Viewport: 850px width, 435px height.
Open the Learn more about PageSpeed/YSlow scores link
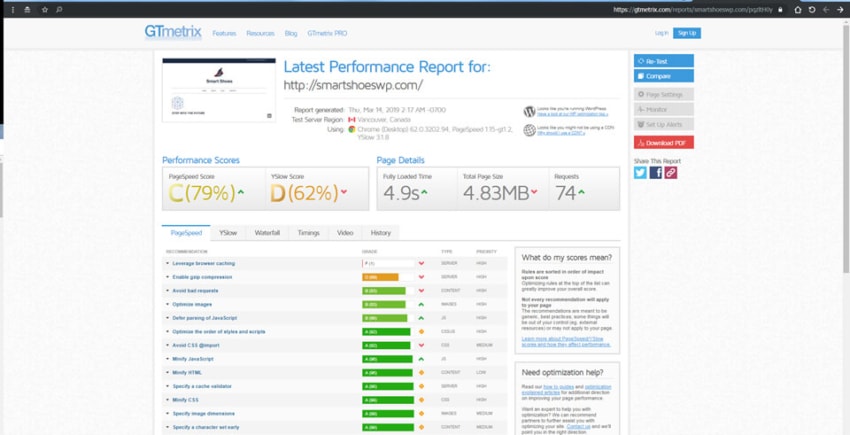click(x=566, y=341)
